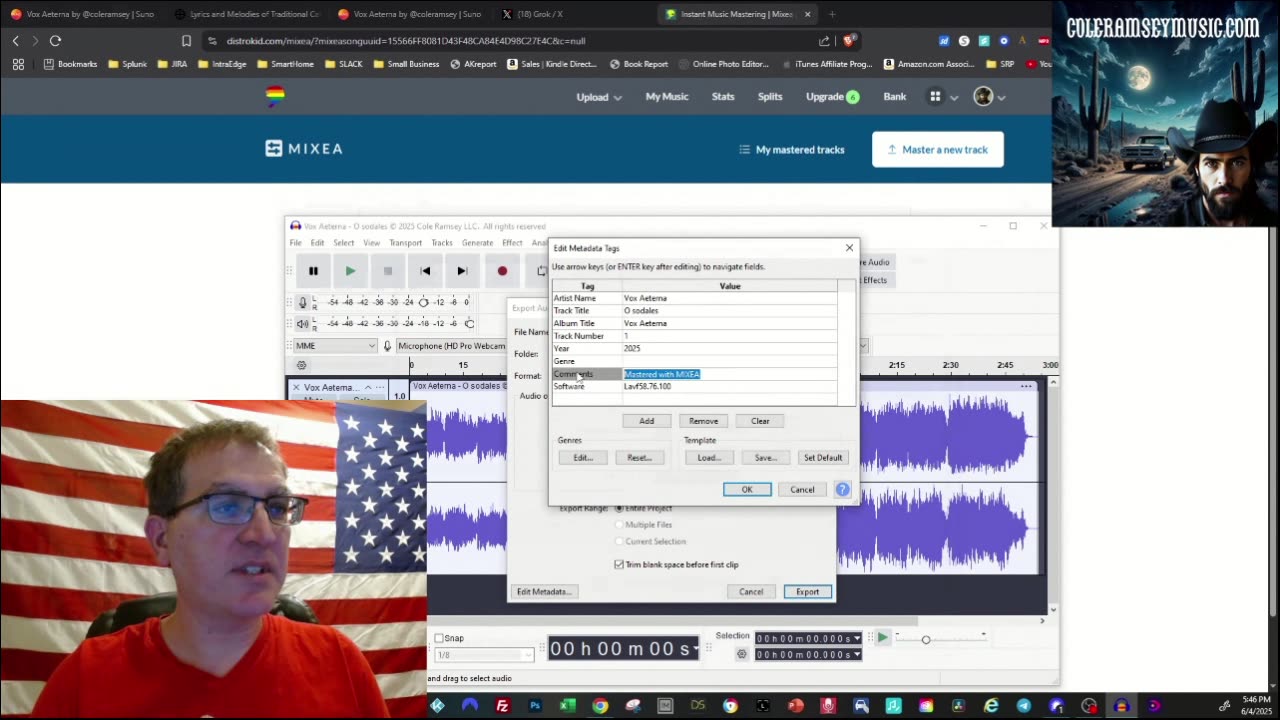Click Set Default template button
1280x720 pixels.
pos(823,458)
